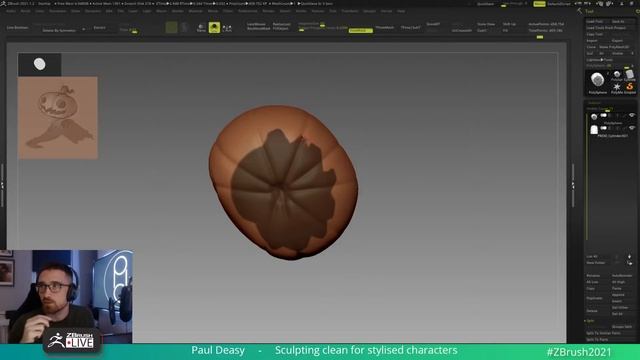Screen dimensions: 640x360
Task: Select the white cylinder subtool thumbnail
Action: click(x=594, y=130)
